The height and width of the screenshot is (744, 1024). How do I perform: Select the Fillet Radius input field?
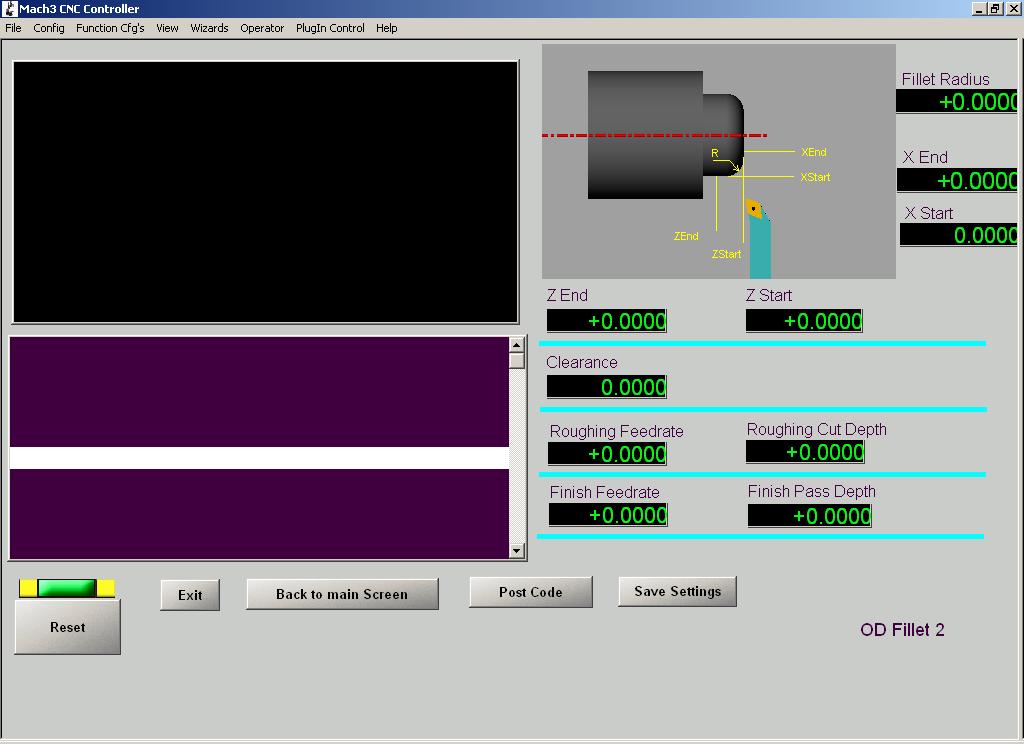958,102
